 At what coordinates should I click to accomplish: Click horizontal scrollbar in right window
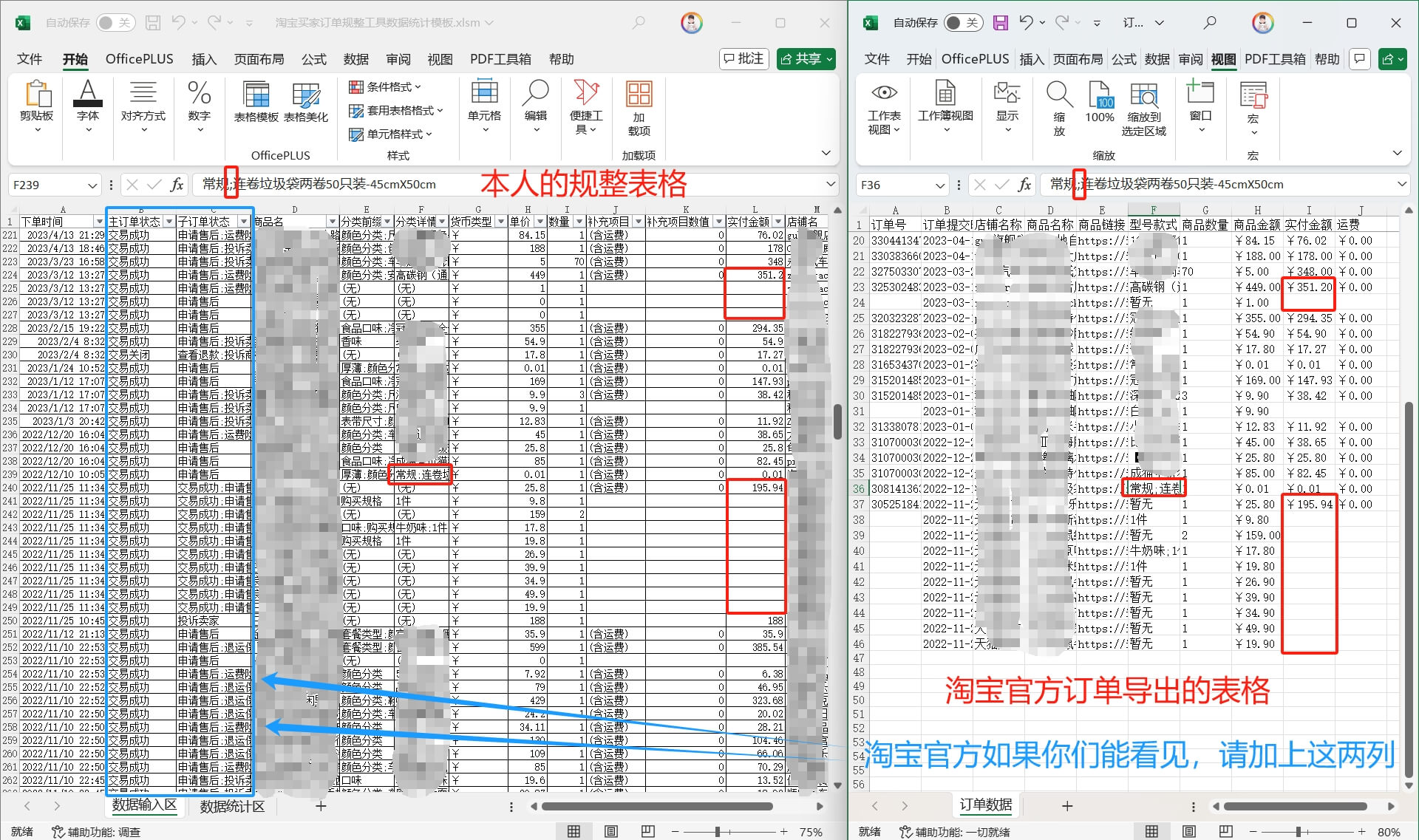1295,806
